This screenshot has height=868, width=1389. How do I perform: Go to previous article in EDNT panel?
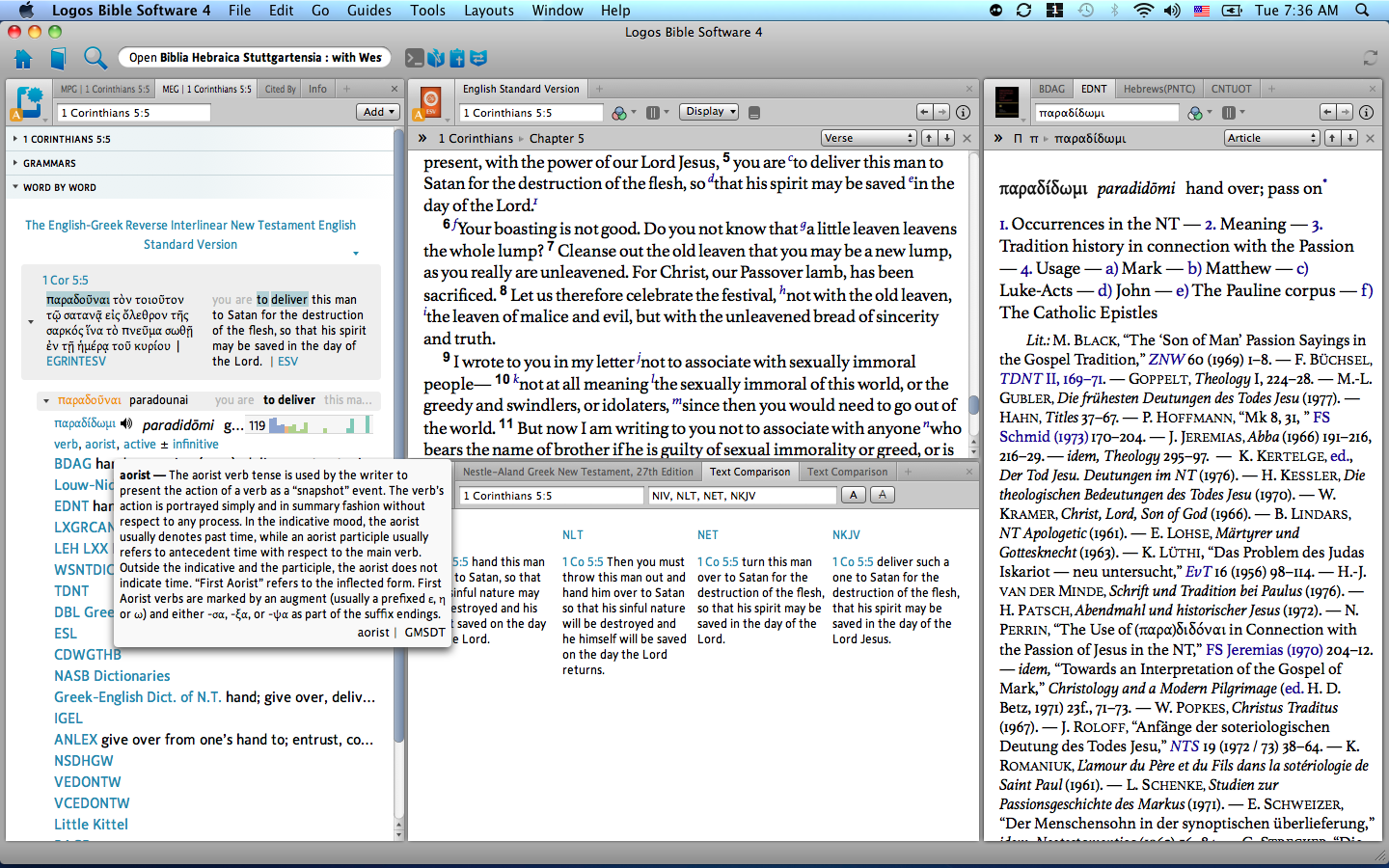[1332, 138]
